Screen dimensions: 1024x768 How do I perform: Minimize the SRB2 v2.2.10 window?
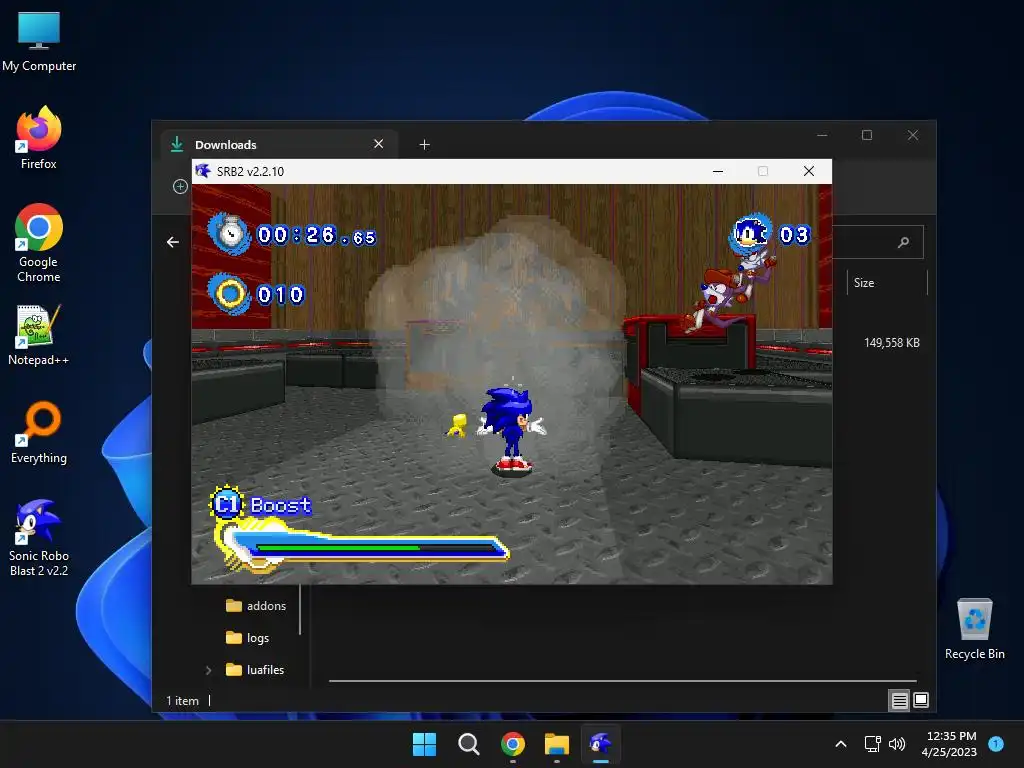(718, 171)
